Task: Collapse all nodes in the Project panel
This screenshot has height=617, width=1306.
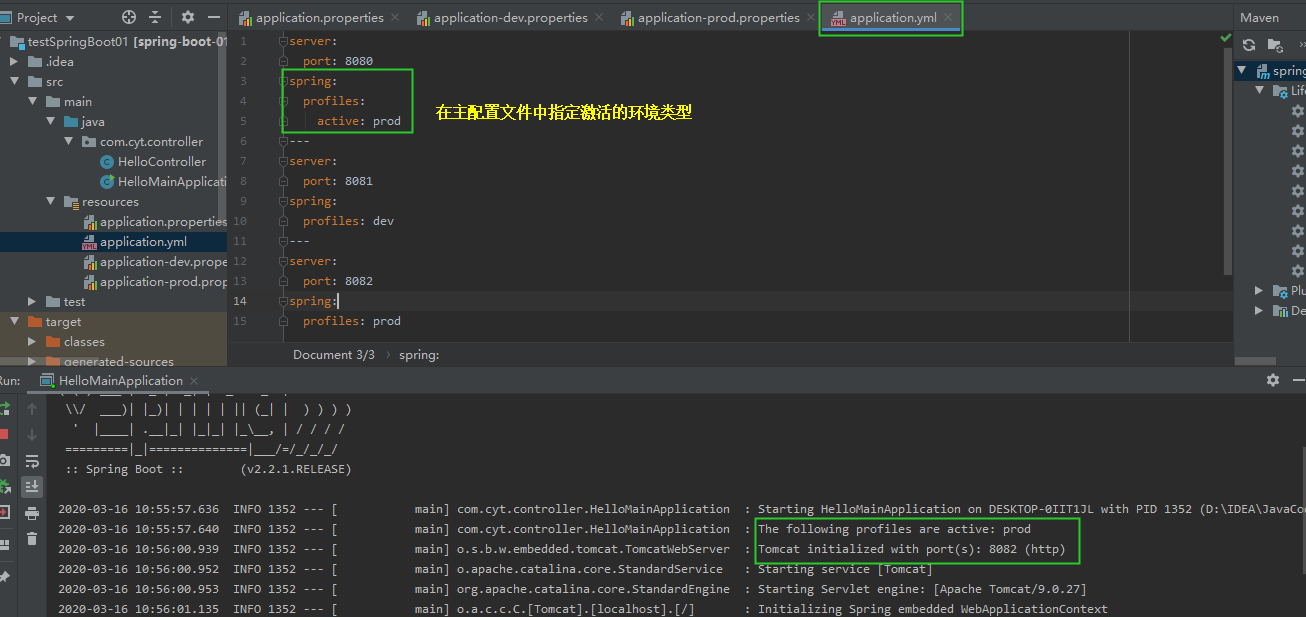Action: 155,17
